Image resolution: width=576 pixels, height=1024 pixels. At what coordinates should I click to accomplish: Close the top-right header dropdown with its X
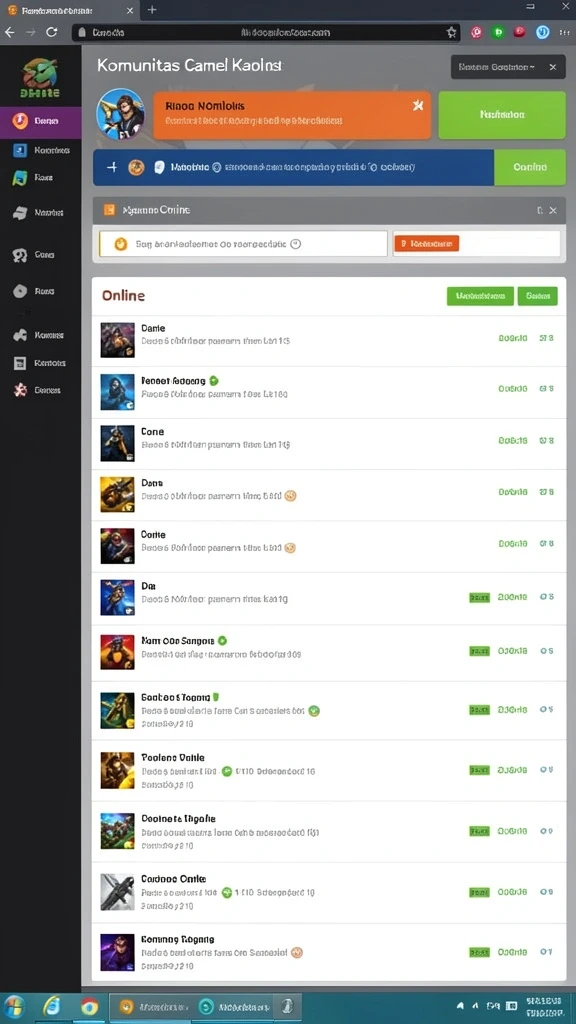[553, 67]
